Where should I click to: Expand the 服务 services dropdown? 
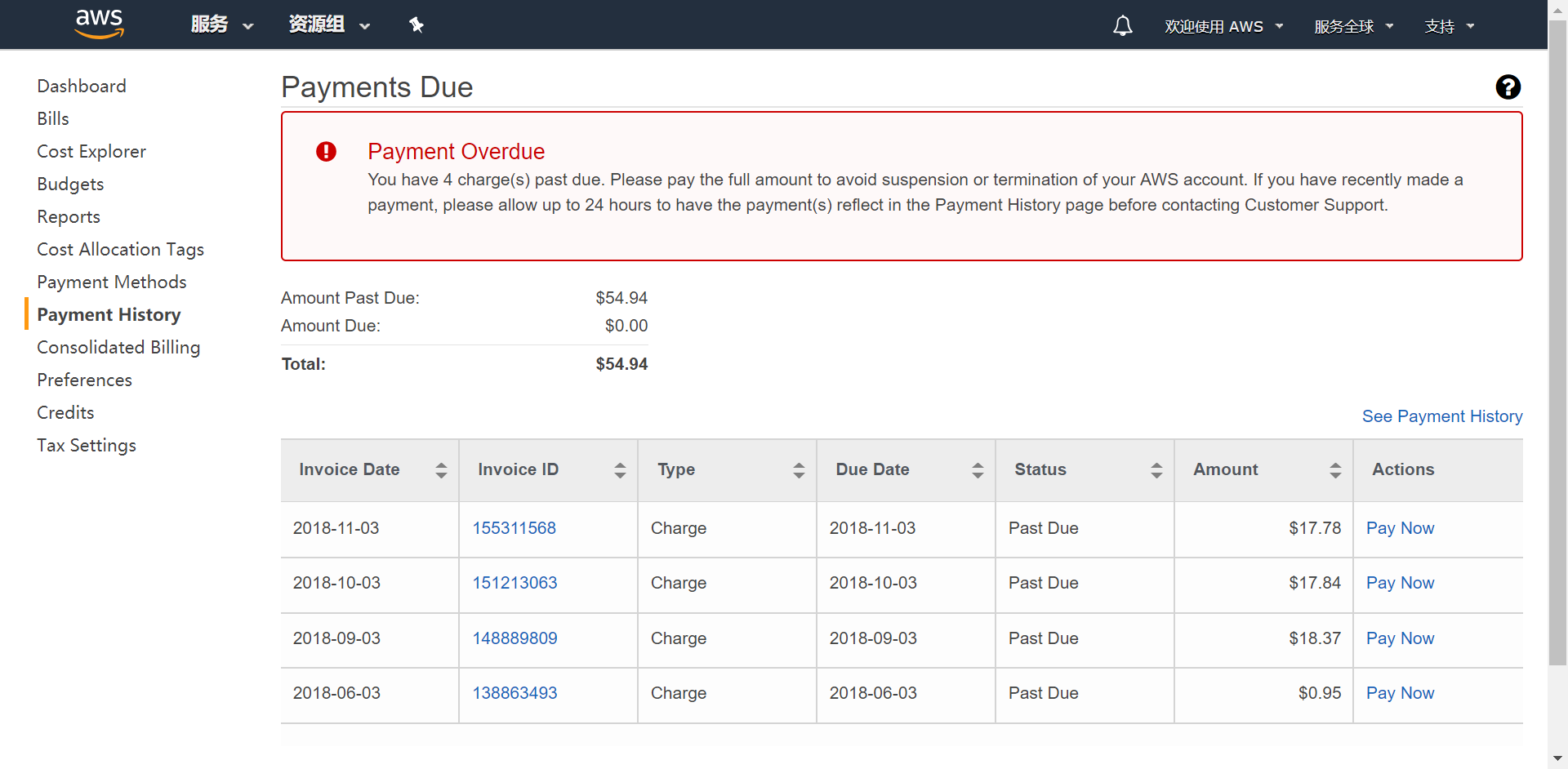(222, 25)
